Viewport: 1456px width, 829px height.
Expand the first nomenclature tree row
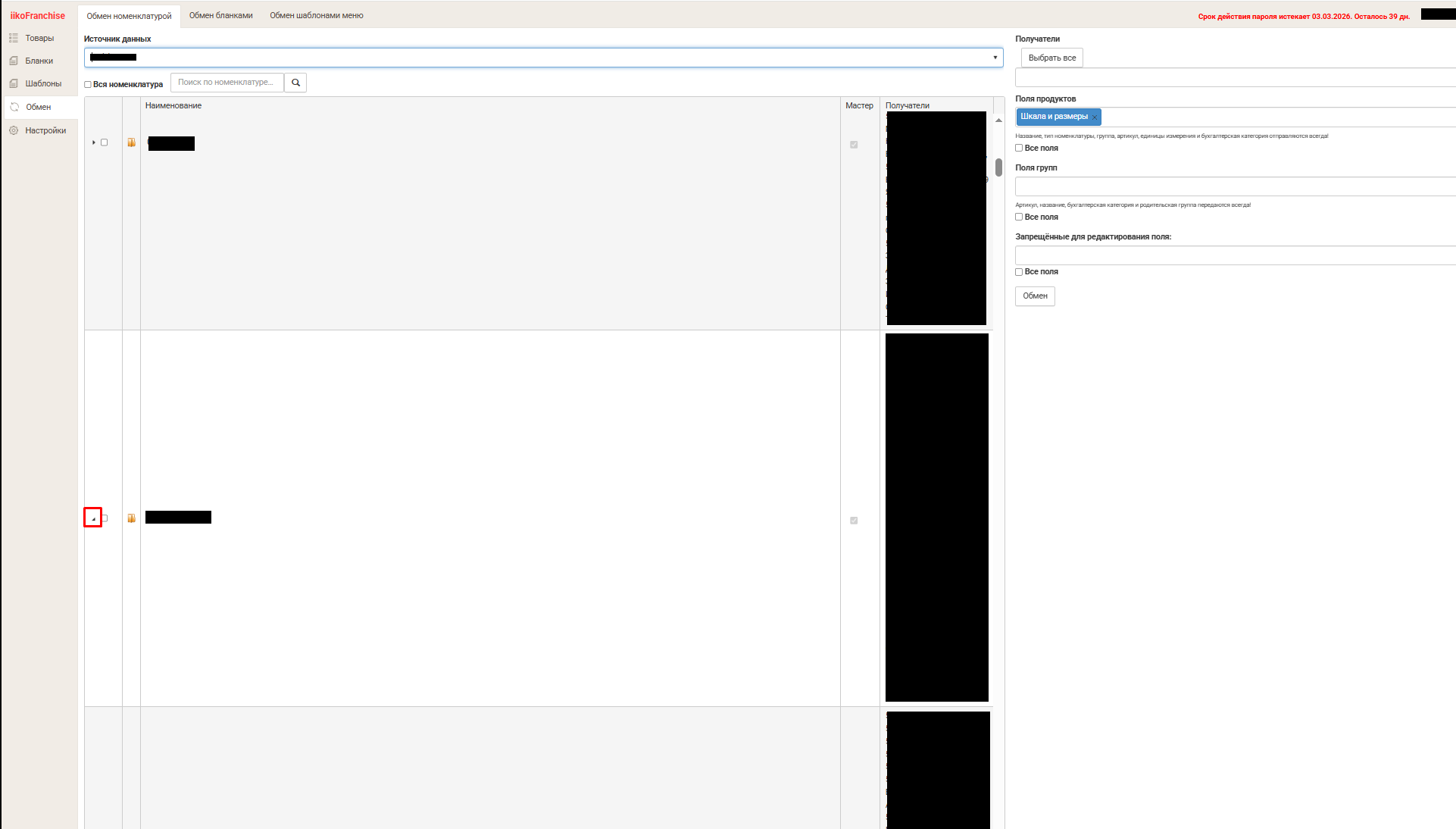pyautogui.click(x=93, y=142)
